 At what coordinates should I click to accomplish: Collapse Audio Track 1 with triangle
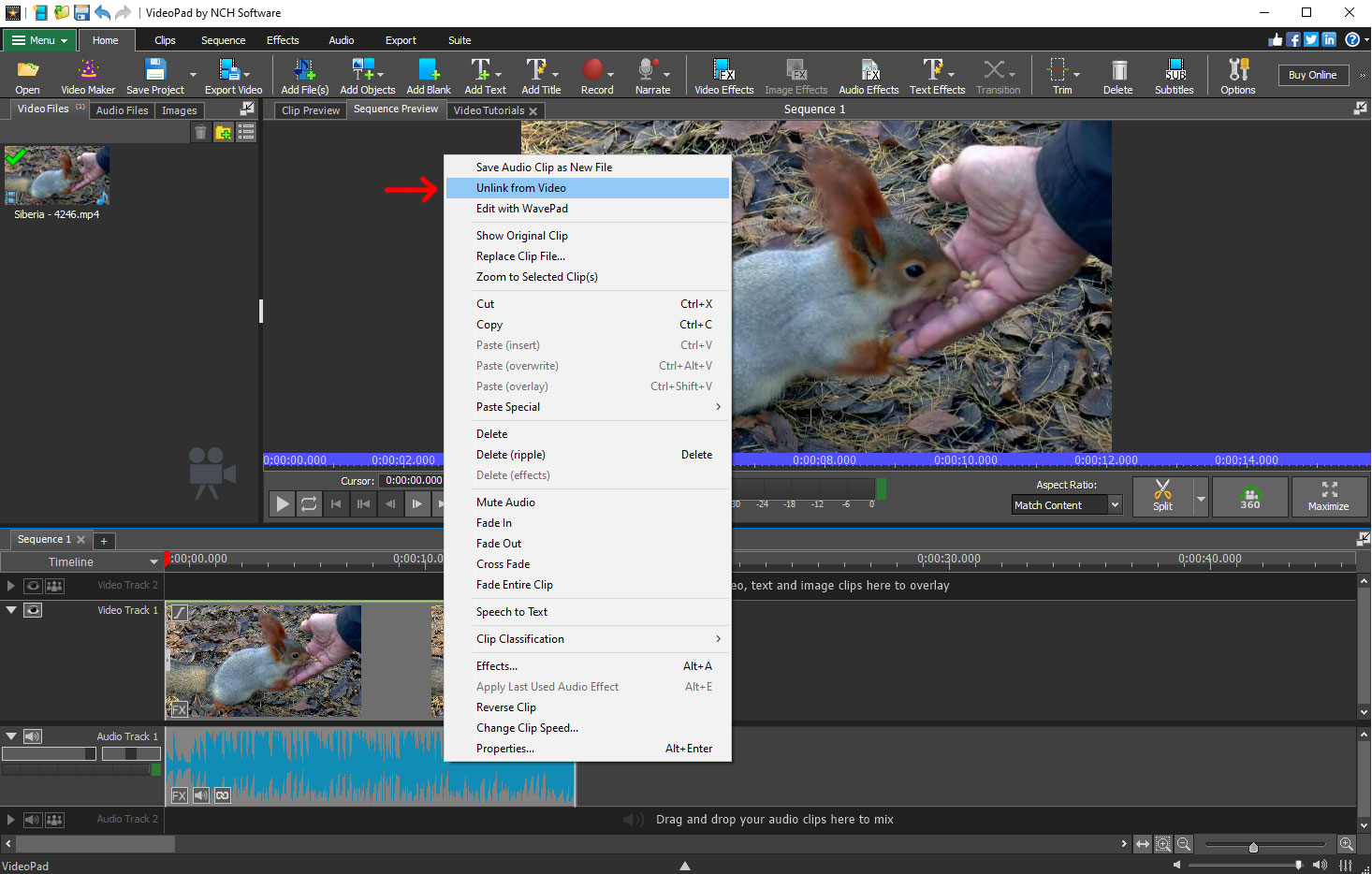coord(11,736)
